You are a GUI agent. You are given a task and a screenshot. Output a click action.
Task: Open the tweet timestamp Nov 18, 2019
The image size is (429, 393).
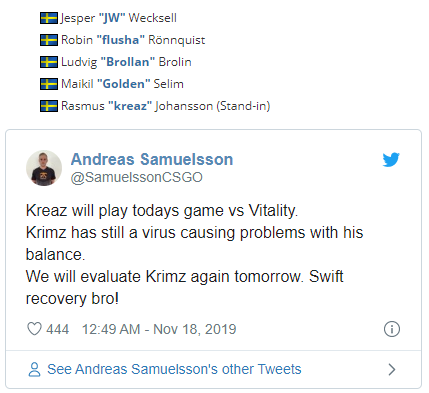click(159, 329)
